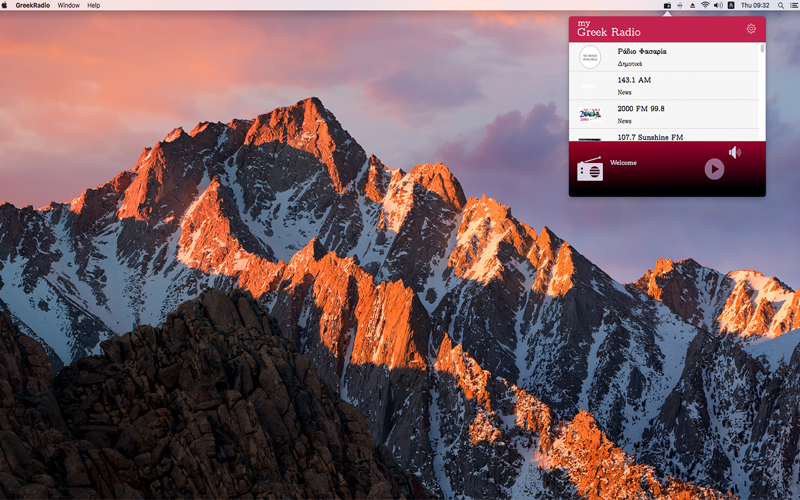Select the 2000 FM 99.8 station
800x500 pixels.
[x=664, y=114]
